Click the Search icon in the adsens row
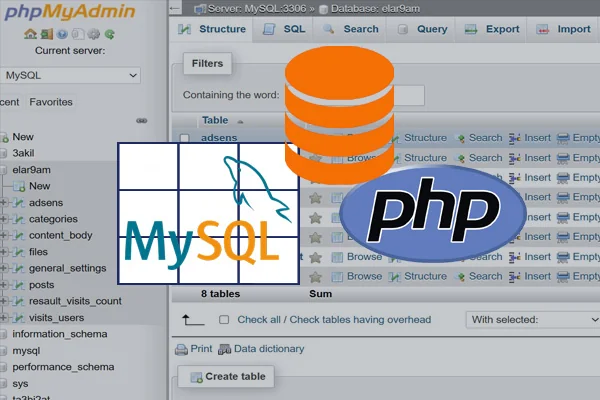 [461, 138]
